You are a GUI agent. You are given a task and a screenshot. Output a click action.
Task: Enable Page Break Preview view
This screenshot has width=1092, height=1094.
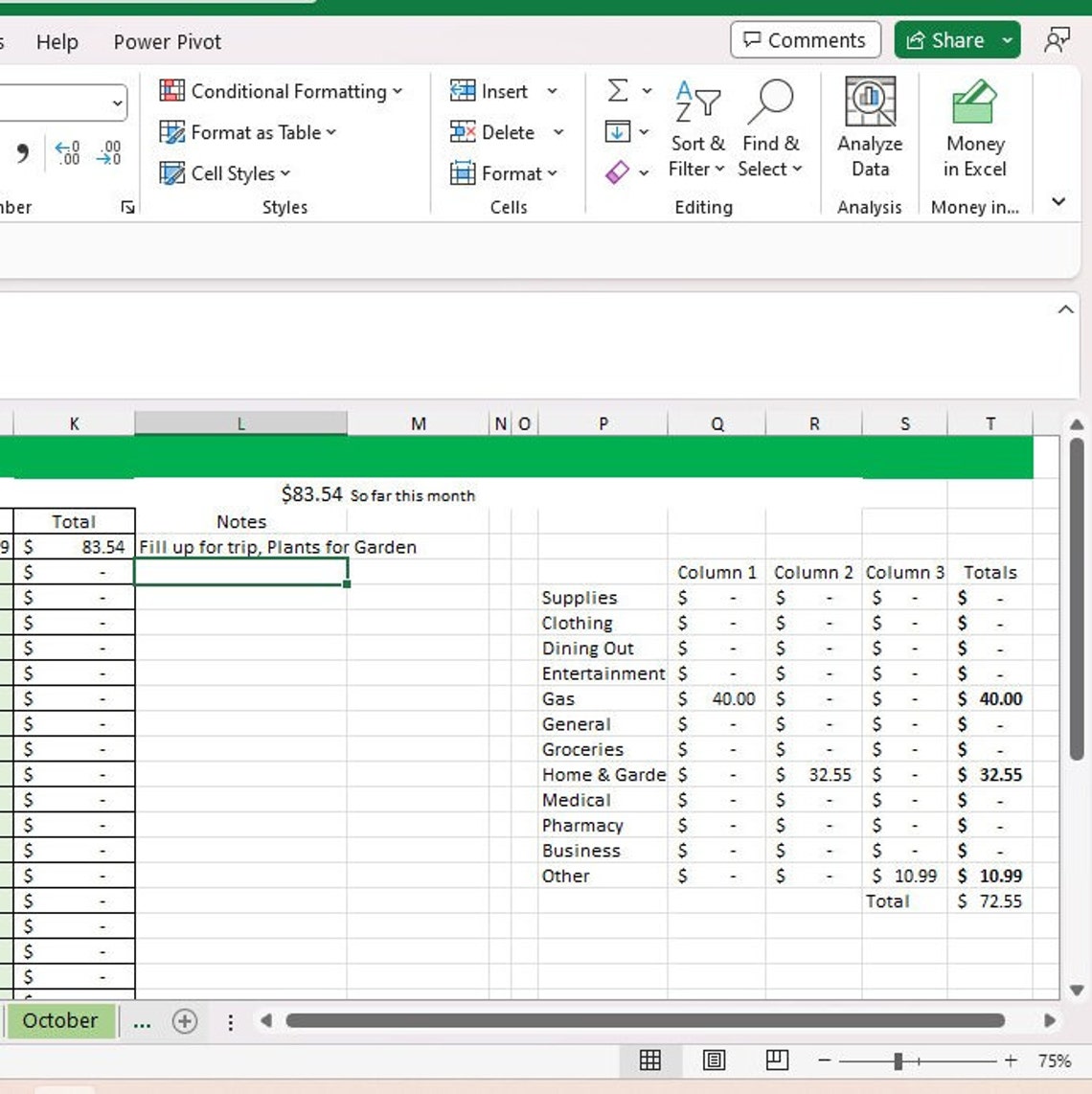click(x=778, y=1060)
